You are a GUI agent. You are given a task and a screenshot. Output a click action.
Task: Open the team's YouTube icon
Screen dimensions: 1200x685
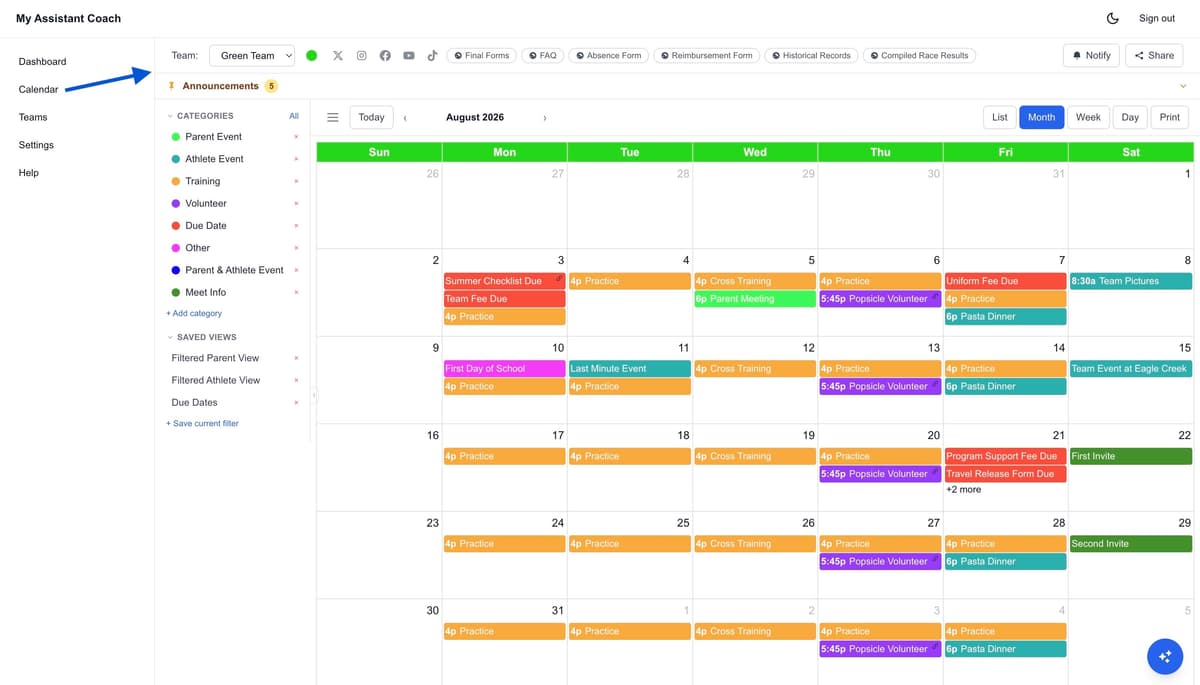pyautogui.click(x=409, y=56)
